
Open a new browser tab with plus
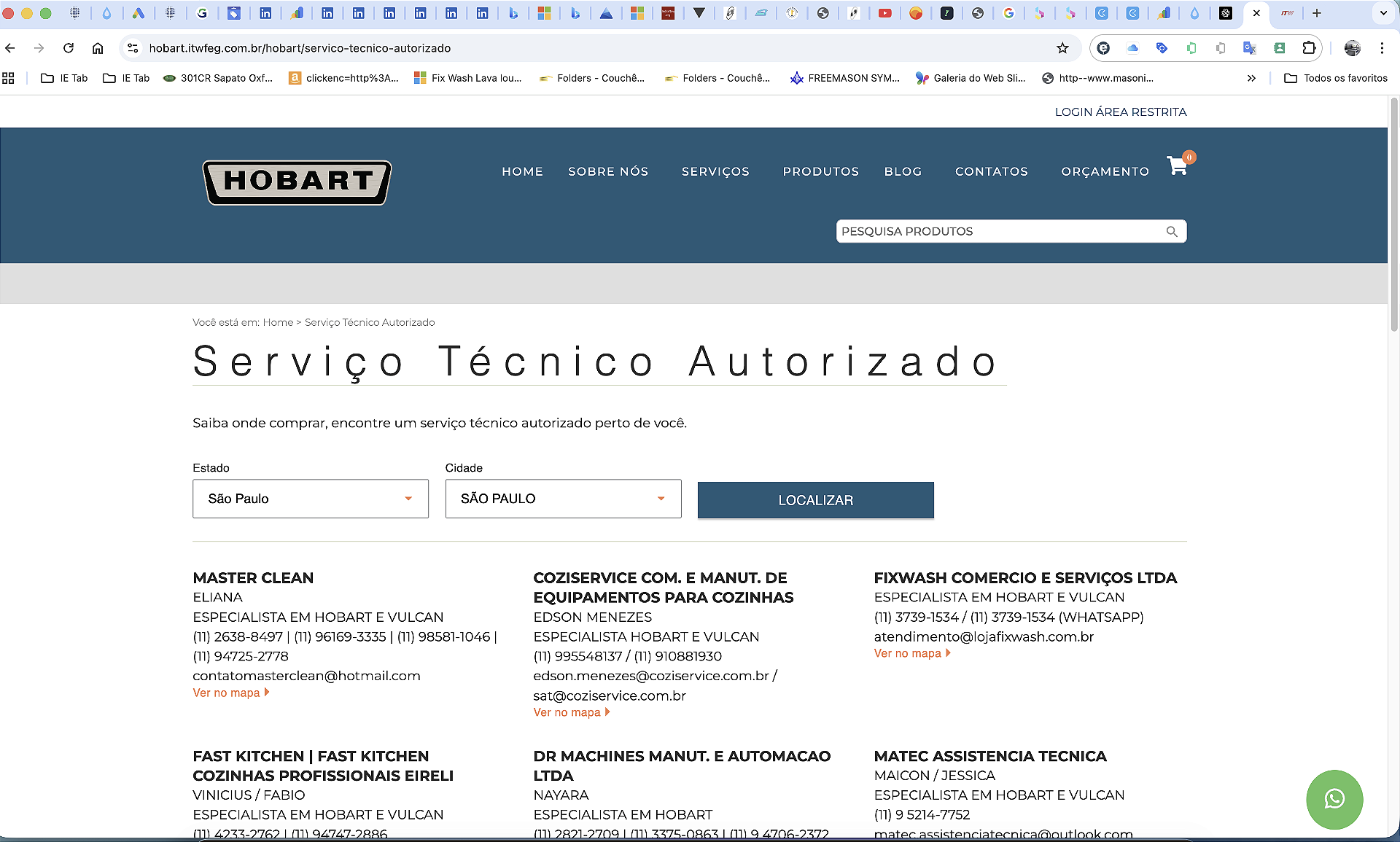click(x=1317, y=13)
